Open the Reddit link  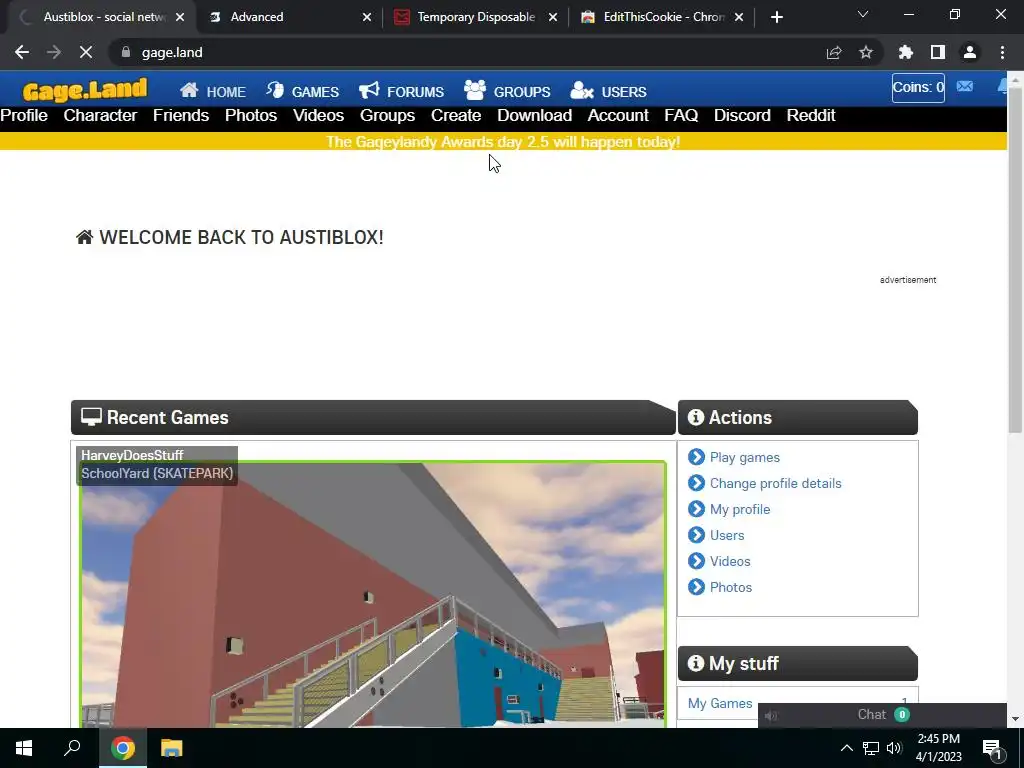811,116
